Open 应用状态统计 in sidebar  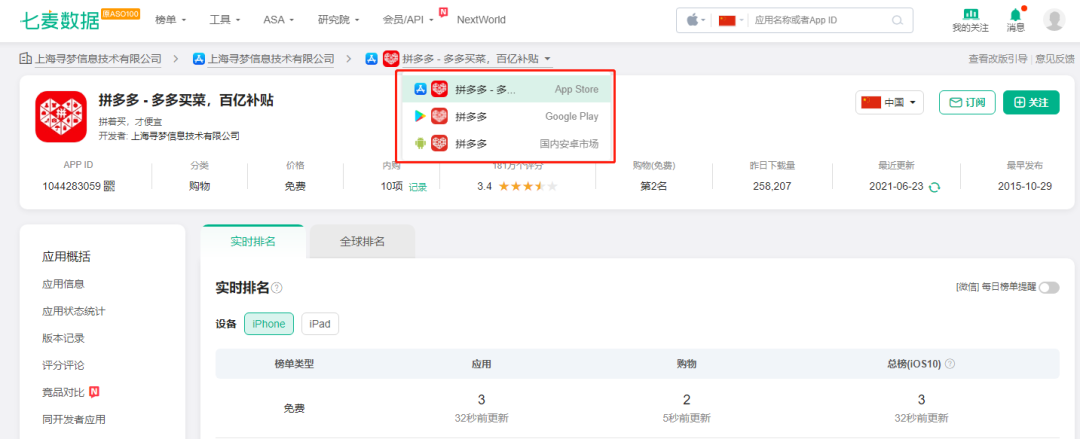click(74, 311)
